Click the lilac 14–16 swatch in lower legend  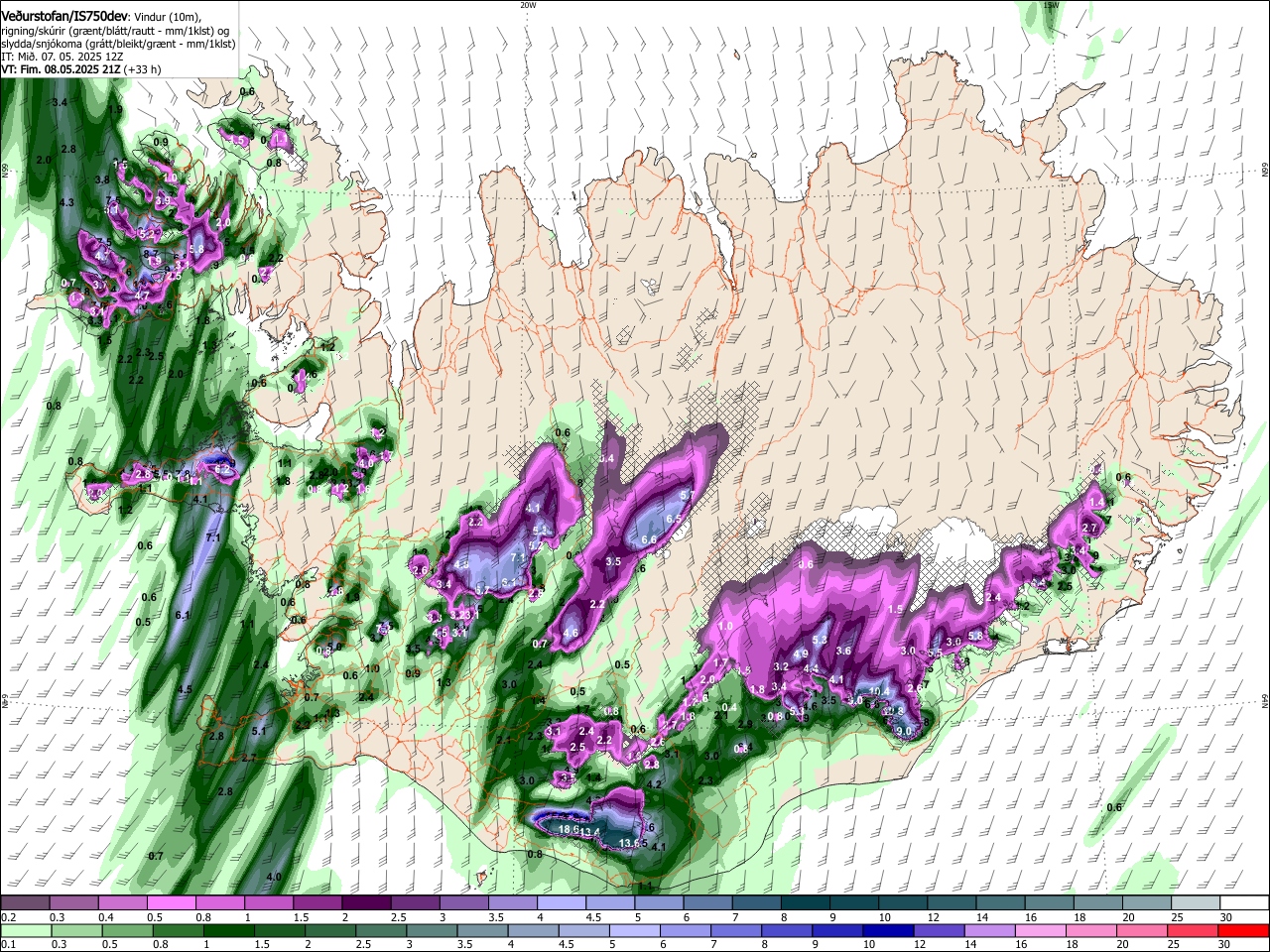pos(990,930)
